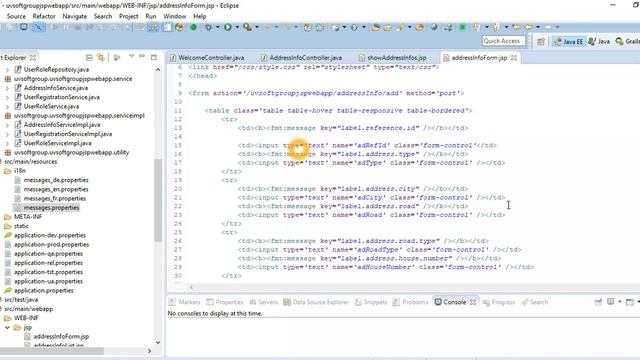This screenshot has height=360, width=640.
Task: Click Run Last Tool with red toolbox
Action: (x=247, y=27)
